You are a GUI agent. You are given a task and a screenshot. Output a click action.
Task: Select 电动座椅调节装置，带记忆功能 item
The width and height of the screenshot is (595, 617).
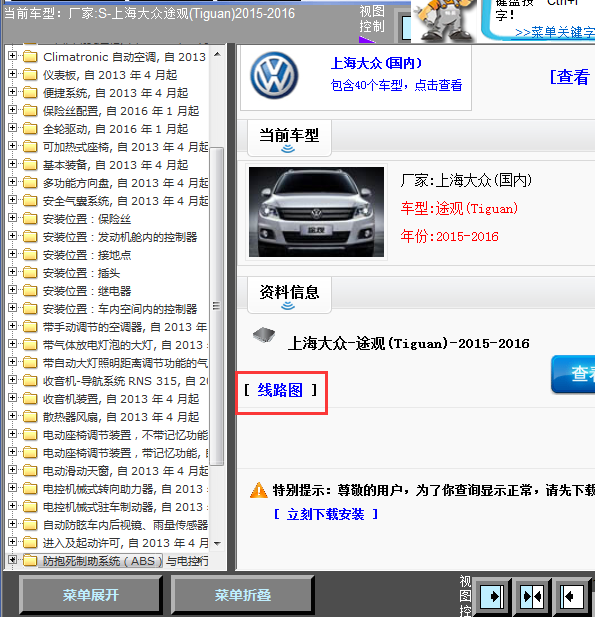coord(126,453)
